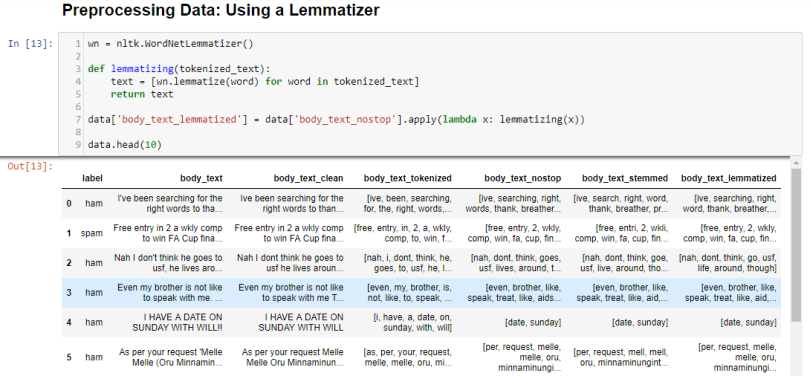Click stemmed cell '[free, entri, 2, wkli'
The width and height of the screenshot is (810, 376).
[x=621, y=233]
